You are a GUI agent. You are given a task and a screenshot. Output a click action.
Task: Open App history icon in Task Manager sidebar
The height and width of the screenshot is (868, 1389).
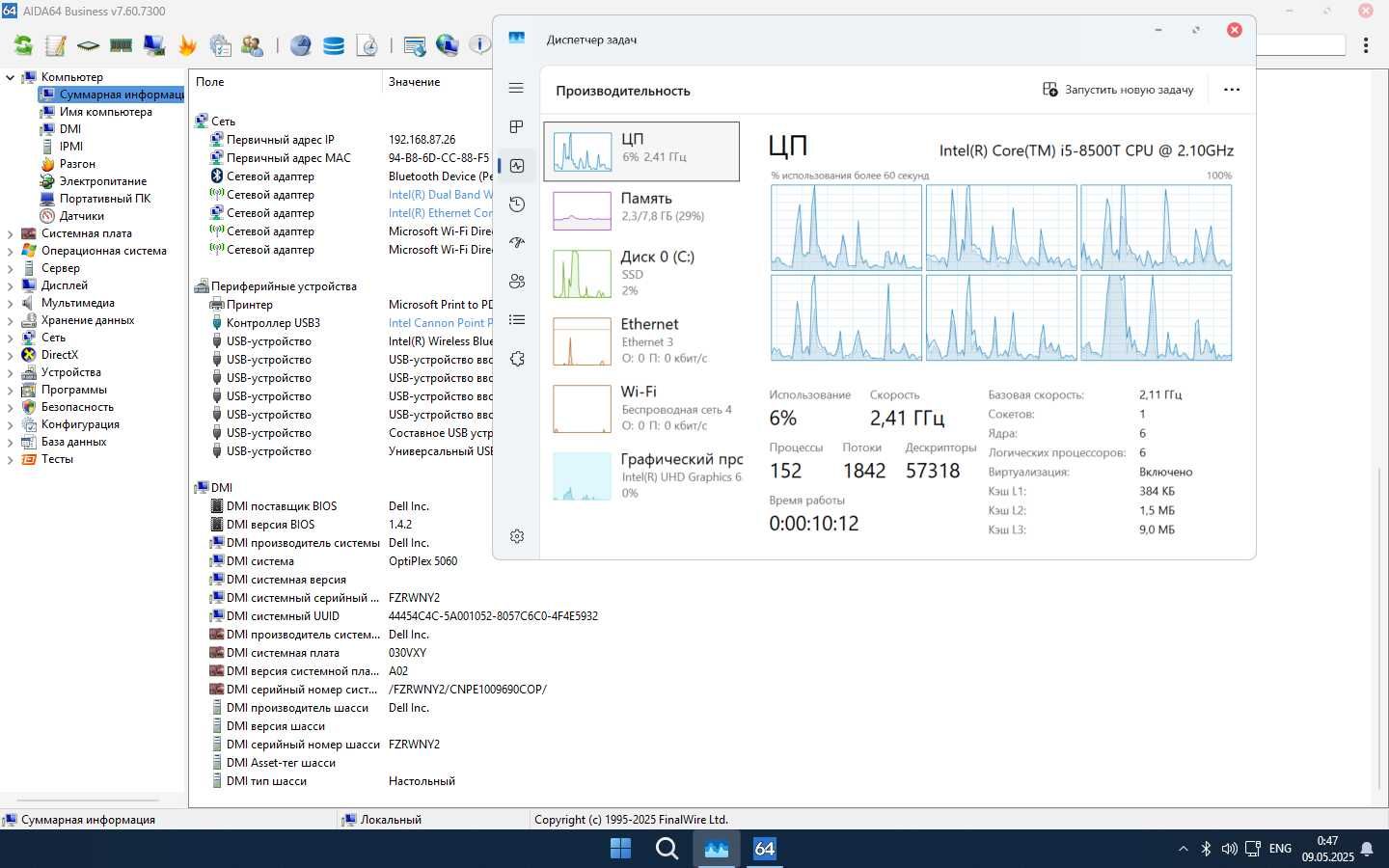[517, 204]
